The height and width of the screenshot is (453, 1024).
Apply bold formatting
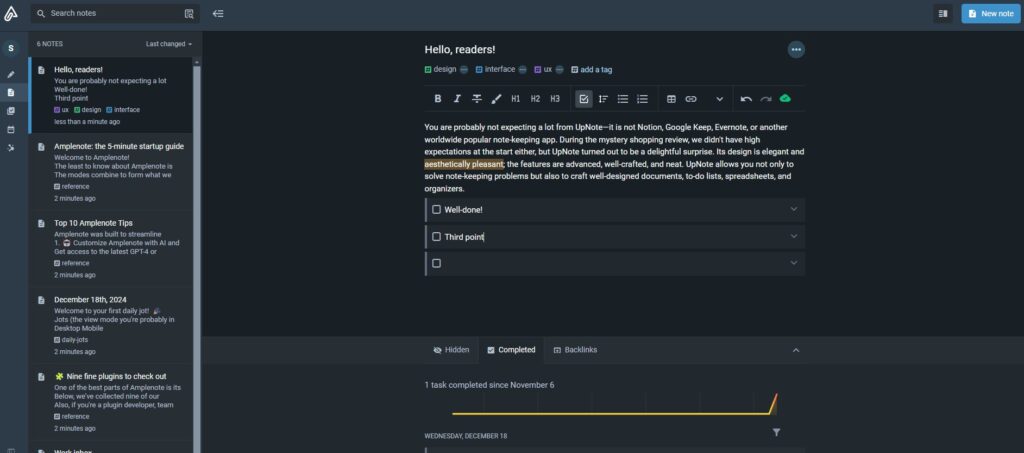[438, 99]
